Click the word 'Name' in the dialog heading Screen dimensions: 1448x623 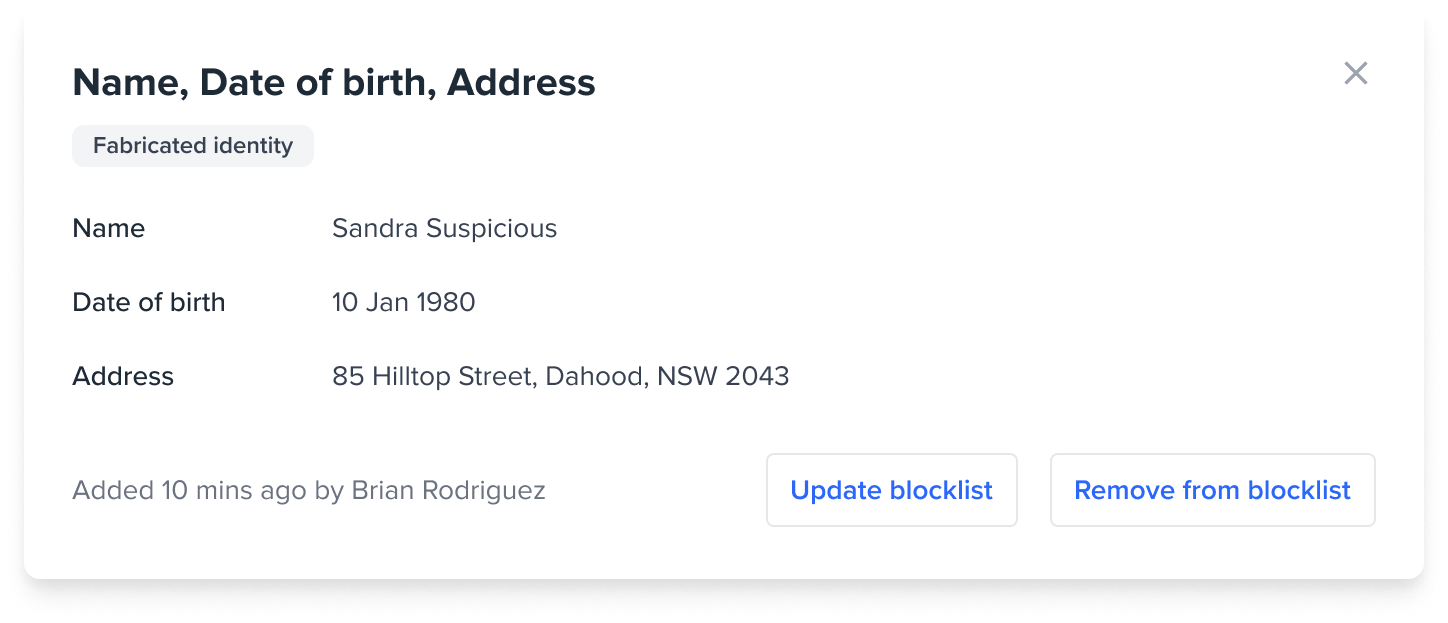(x=126, y=82)
